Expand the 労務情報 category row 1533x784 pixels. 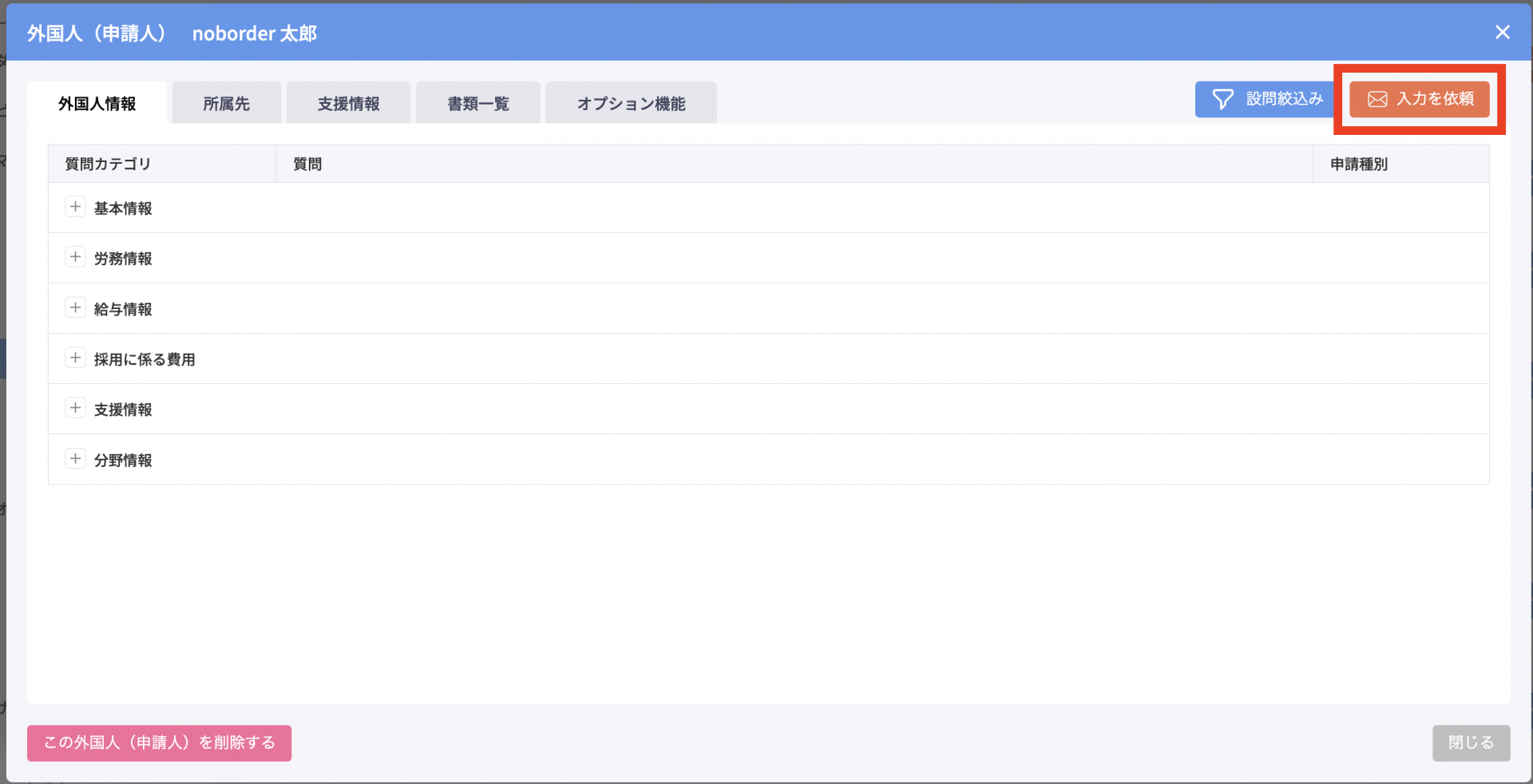point(75,257)
